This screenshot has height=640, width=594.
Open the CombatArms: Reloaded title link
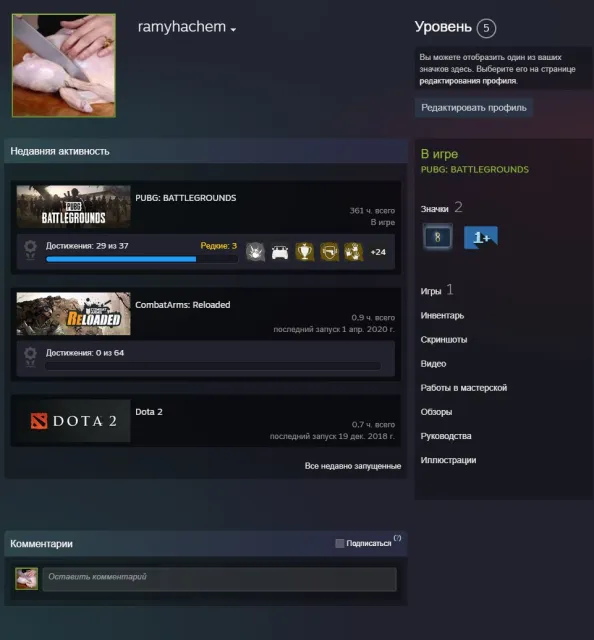pyautogui.click(x=182, y=305)
